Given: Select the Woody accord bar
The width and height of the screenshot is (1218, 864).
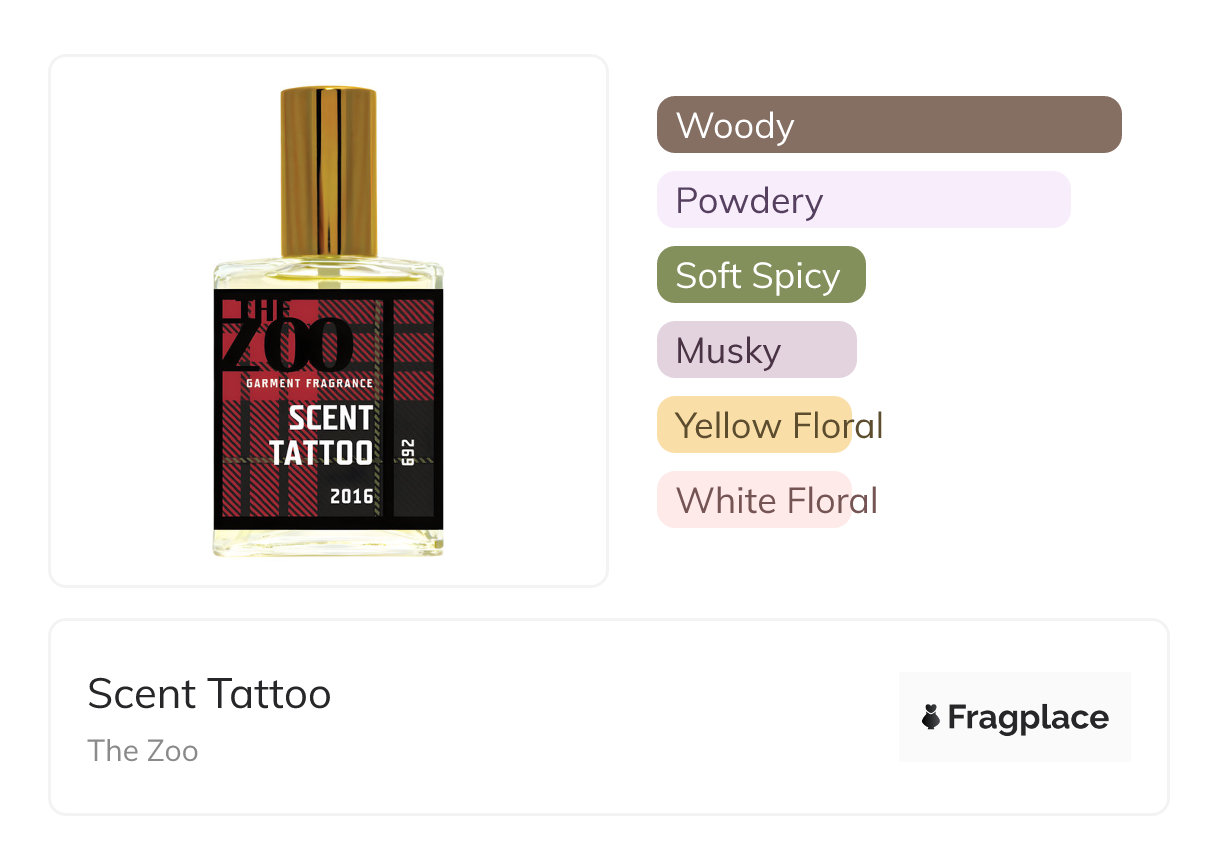Looking at the screenshot, I should tap(888, 125).
